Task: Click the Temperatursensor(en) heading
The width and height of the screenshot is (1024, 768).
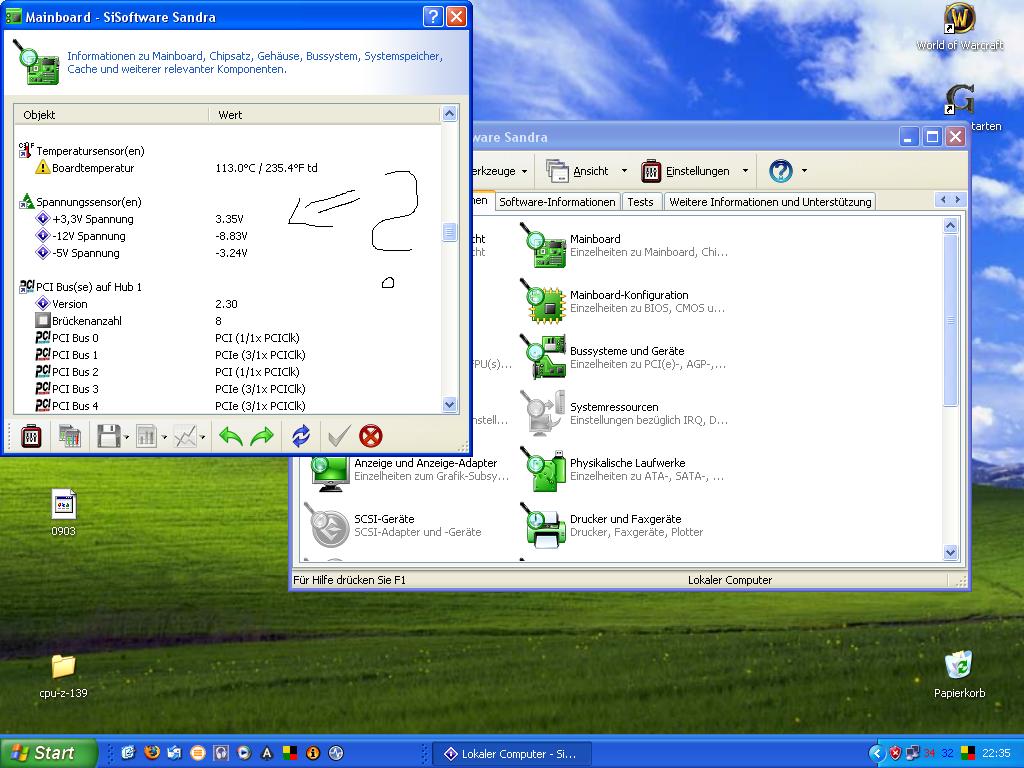Action: tap(90, 151)
